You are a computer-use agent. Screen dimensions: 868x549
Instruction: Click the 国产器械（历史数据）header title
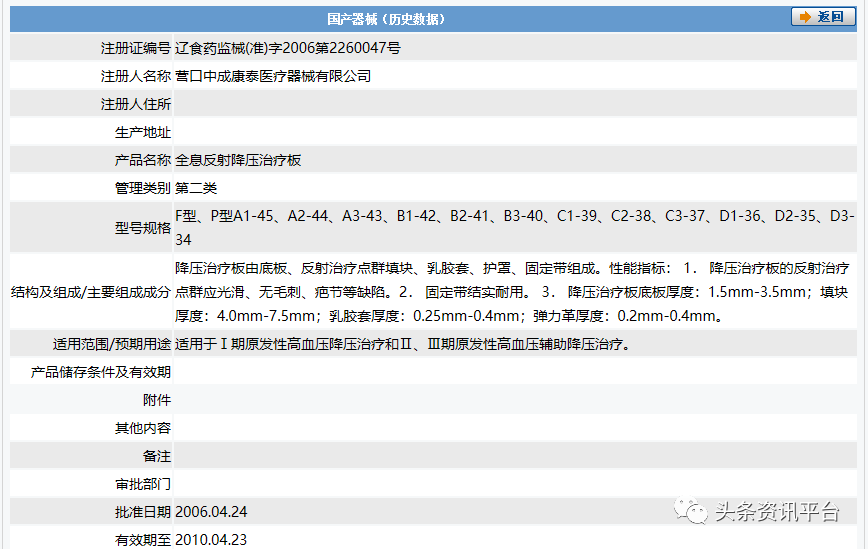pos(386,19)
